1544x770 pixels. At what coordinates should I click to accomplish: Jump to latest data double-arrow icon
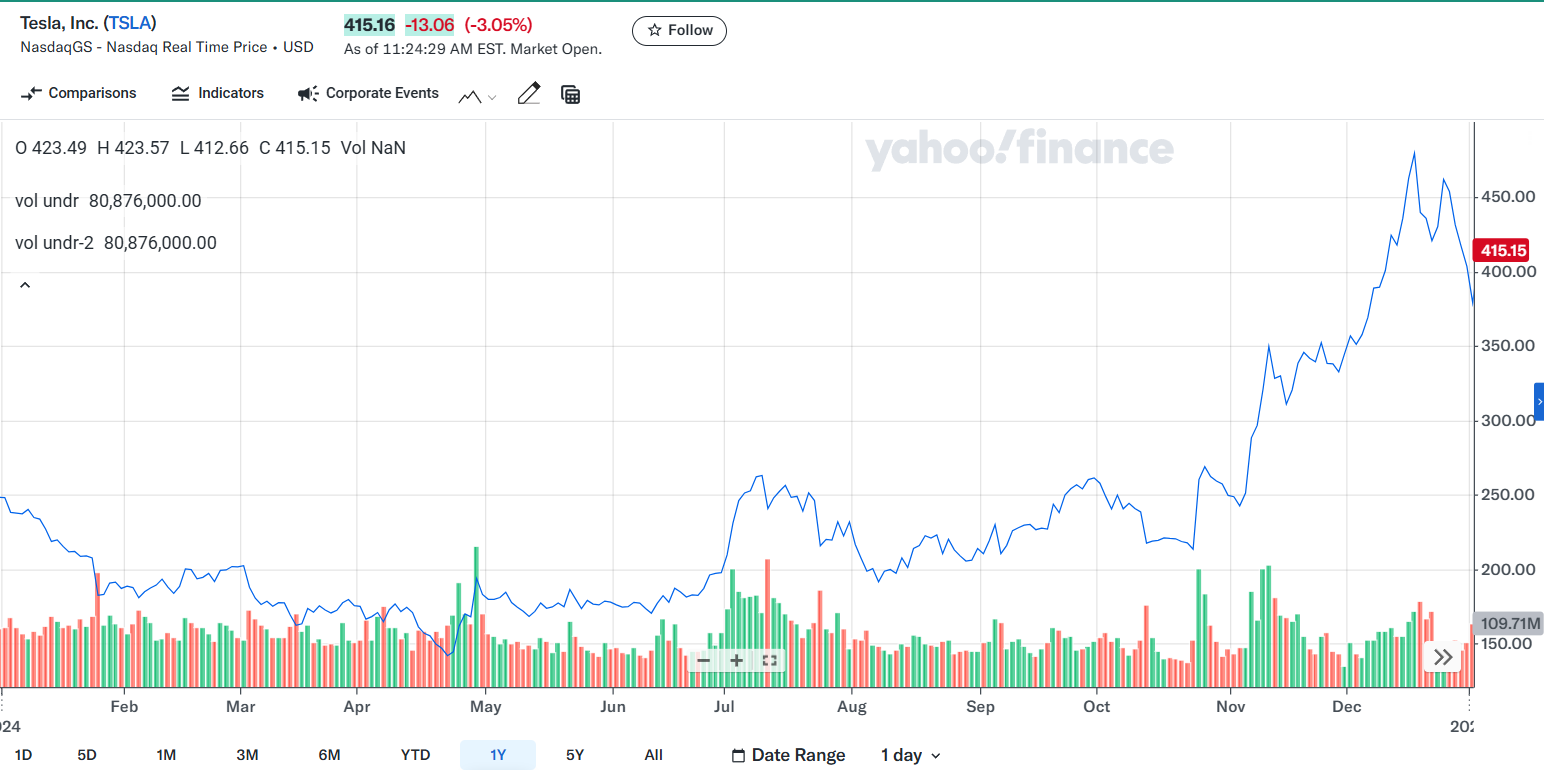tap(1443, 657)
